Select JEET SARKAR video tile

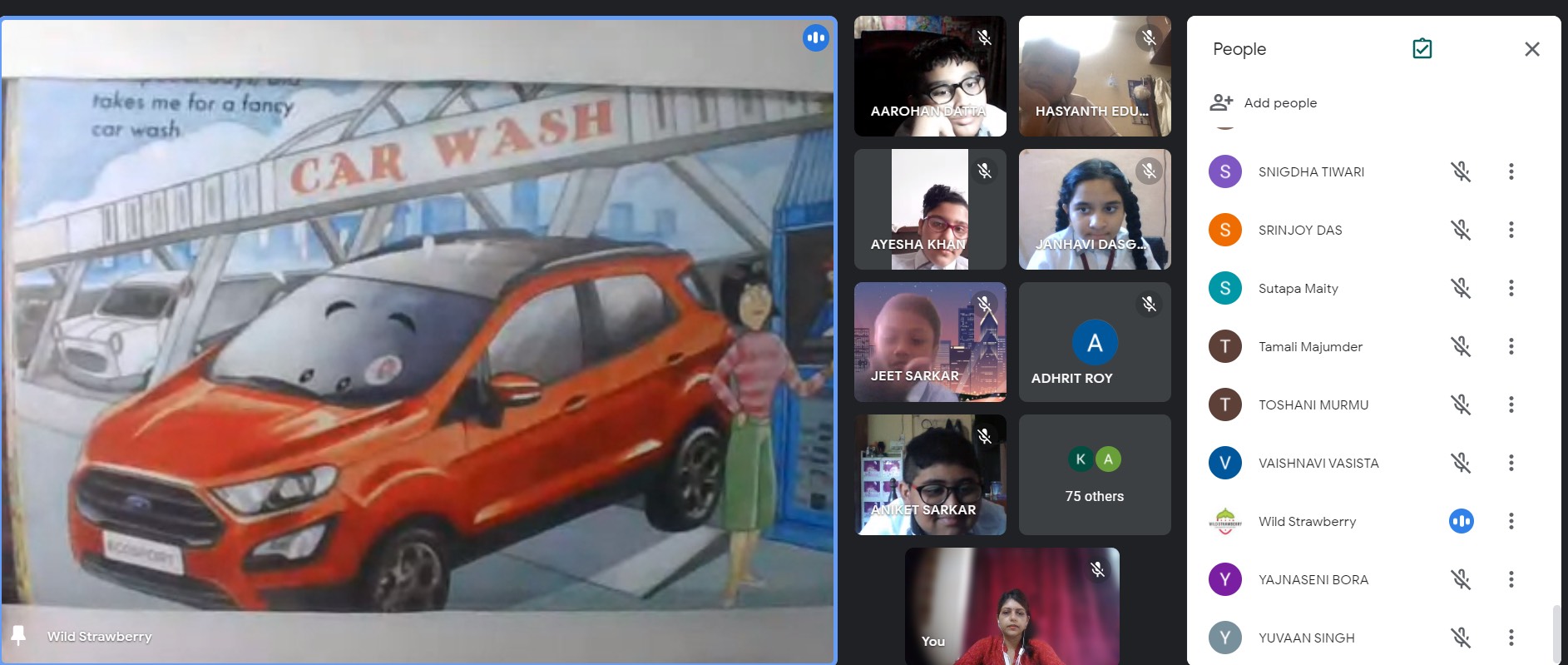point(930,342)
